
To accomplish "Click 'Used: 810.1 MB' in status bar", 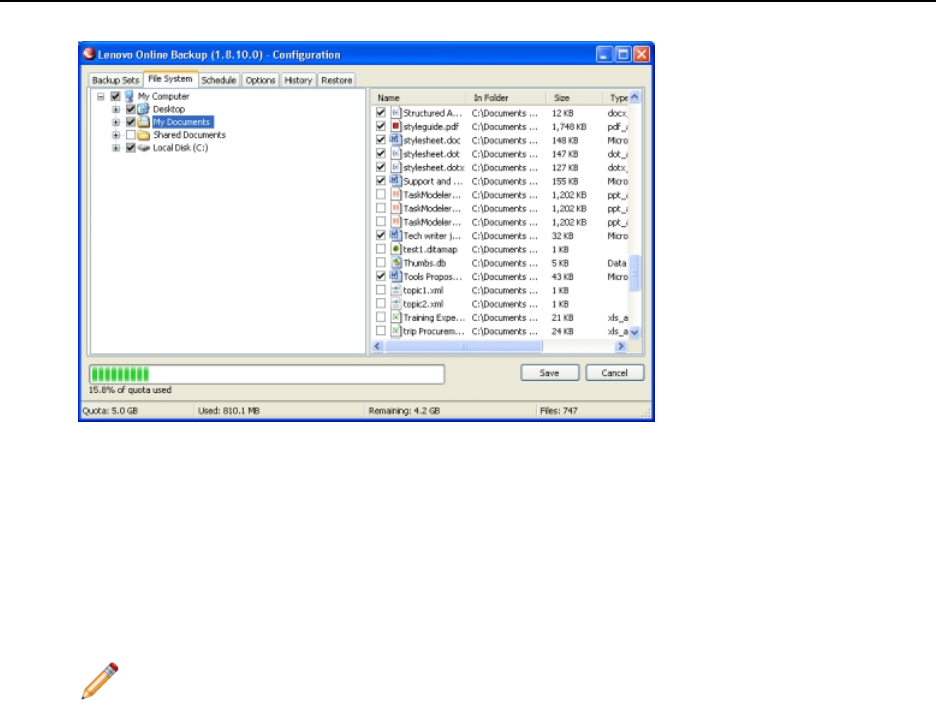I will pyautogui.click(x=229, y=411).
